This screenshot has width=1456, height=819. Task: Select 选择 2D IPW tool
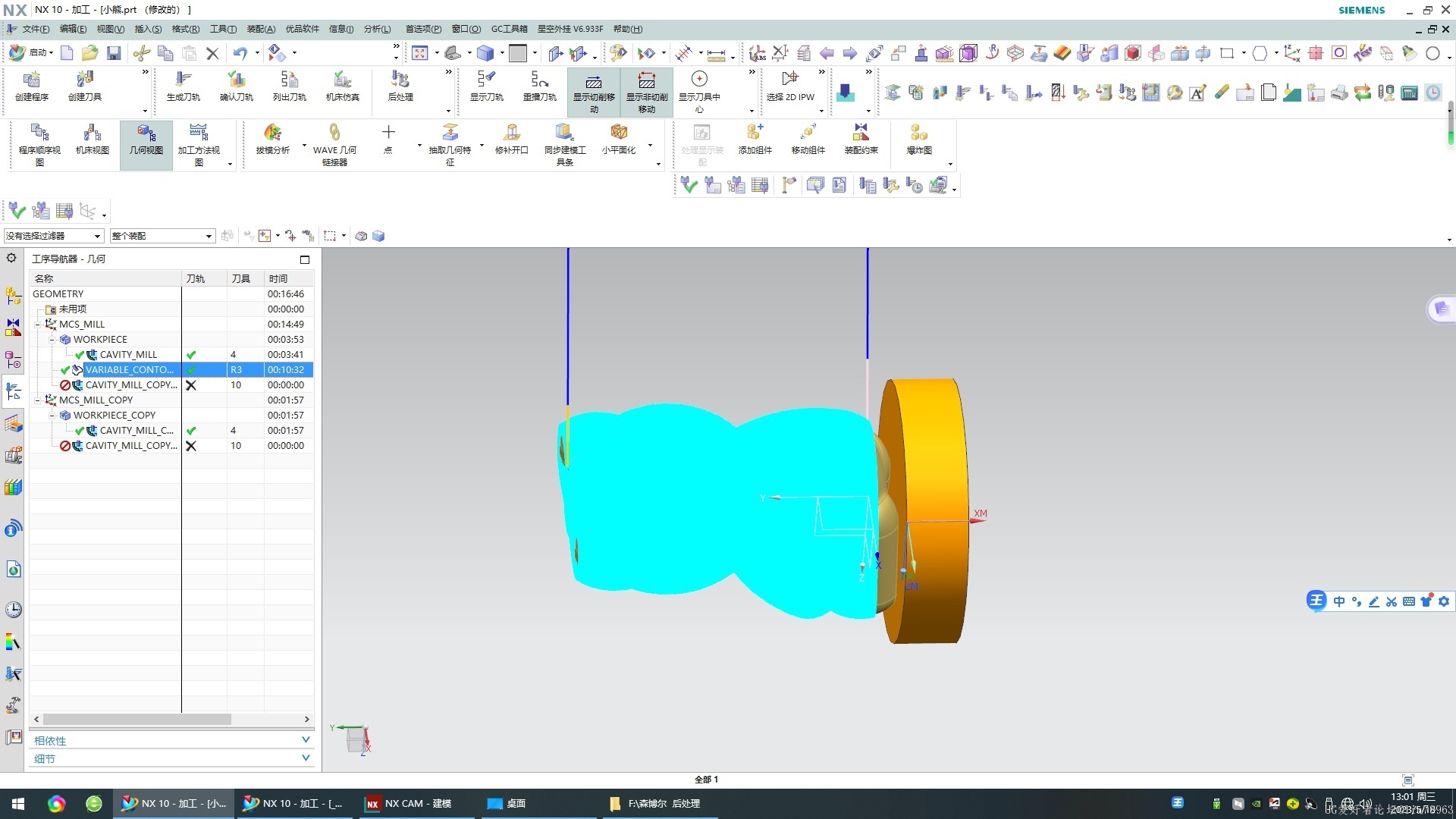pos(790,85)
